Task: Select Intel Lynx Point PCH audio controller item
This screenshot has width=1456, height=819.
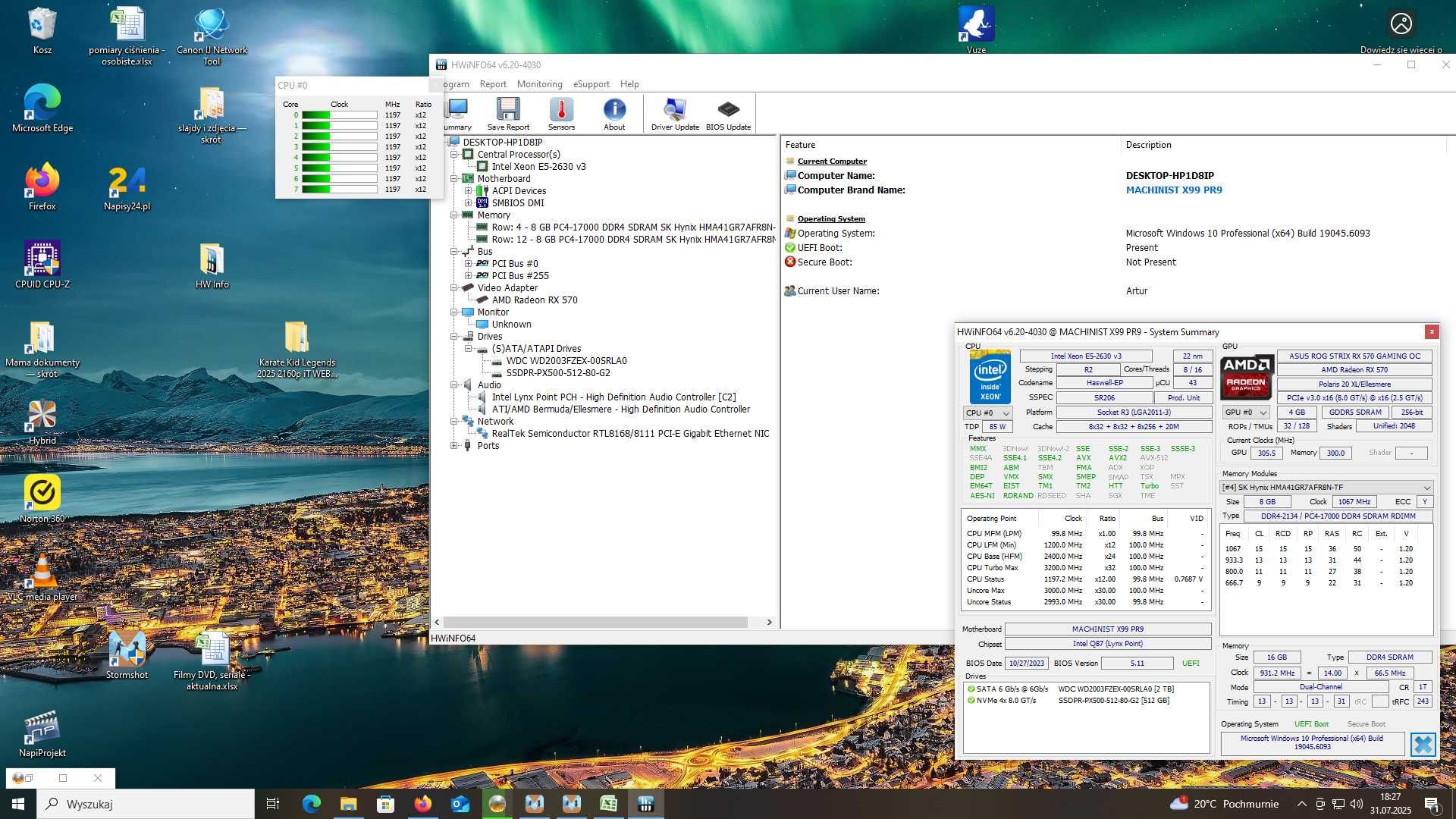Action: (x=613, y=397)
